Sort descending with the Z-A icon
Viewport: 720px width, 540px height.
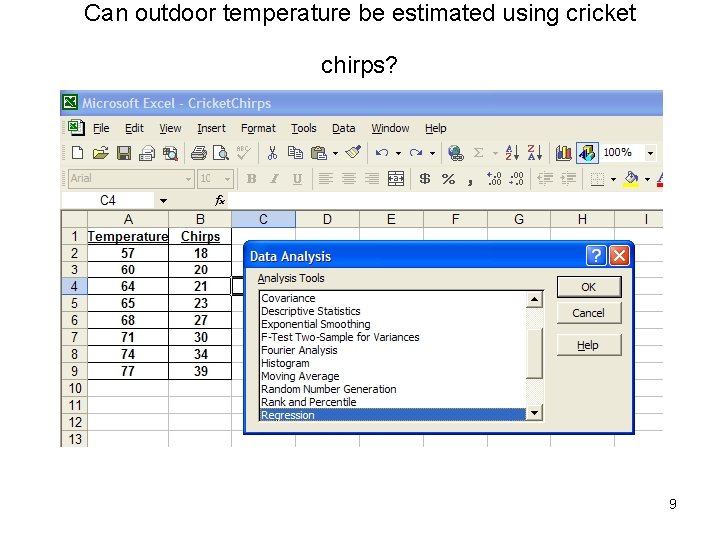(534, 153)
